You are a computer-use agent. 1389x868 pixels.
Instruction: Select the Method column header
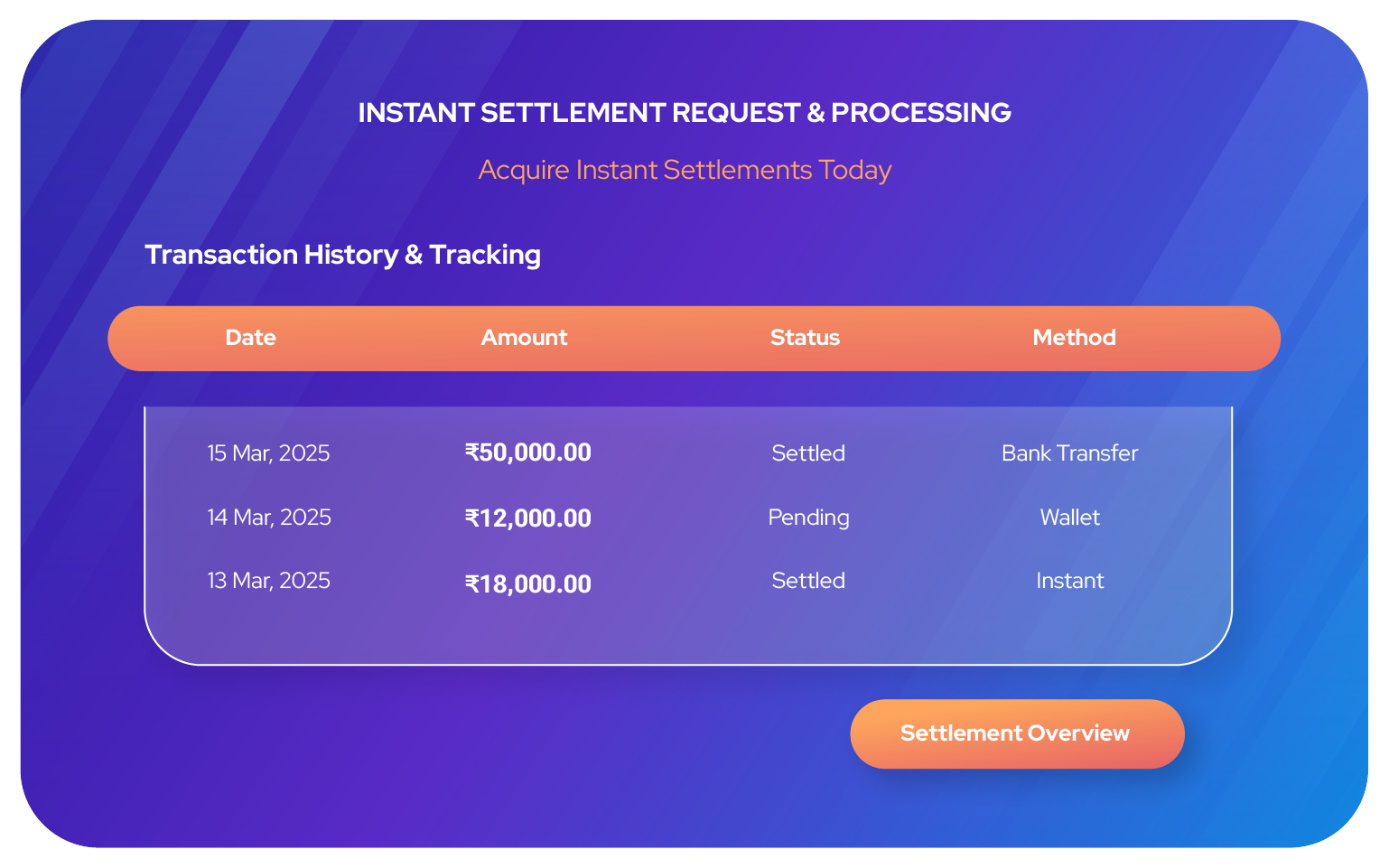[1074, 338]
